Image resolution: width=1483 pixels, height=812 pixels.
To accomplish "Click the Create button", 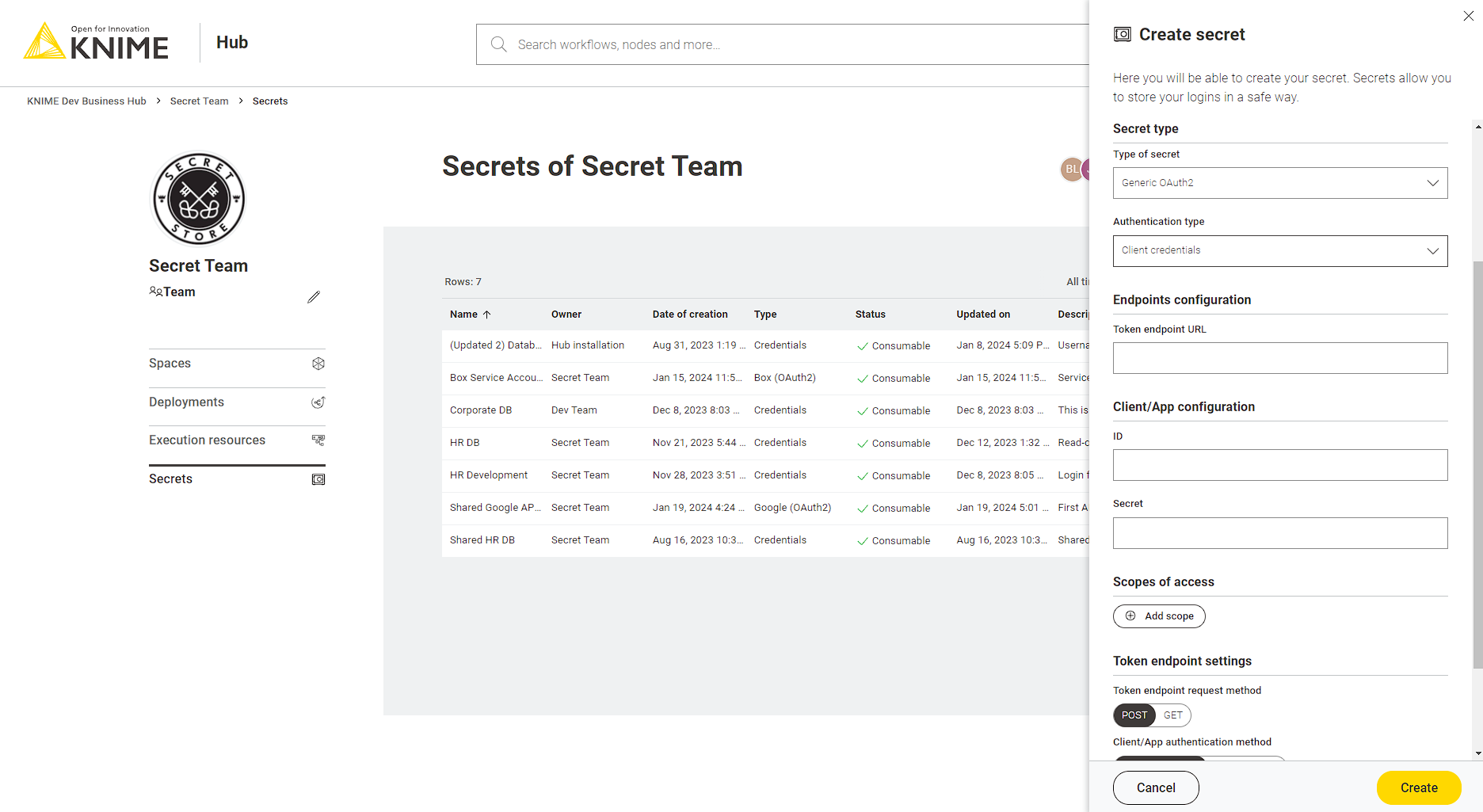I will coord(1419,787).
